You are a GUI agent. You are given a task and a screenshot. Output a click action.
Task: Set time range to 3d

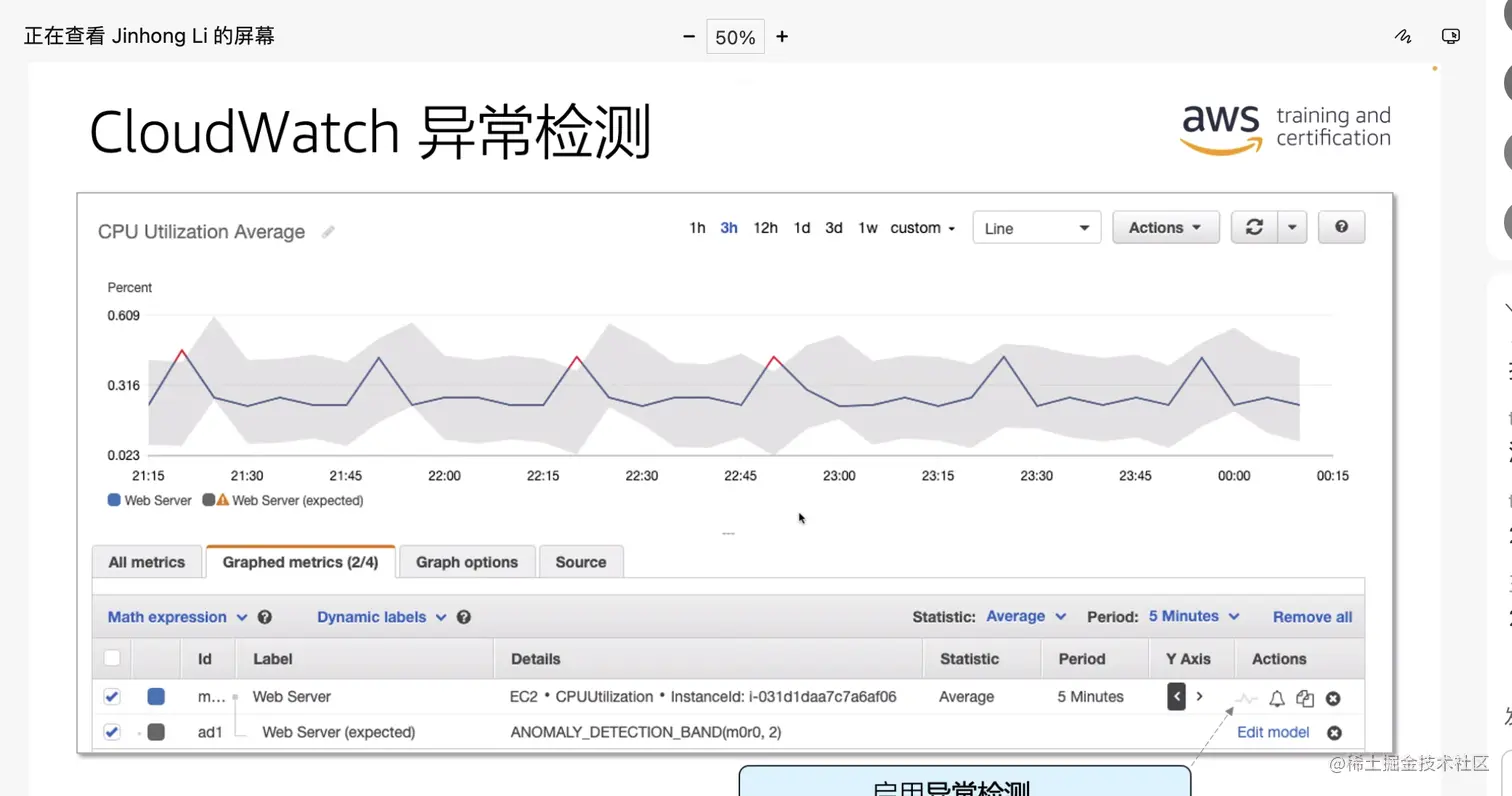pyautogui.click(x=834, y=228)
